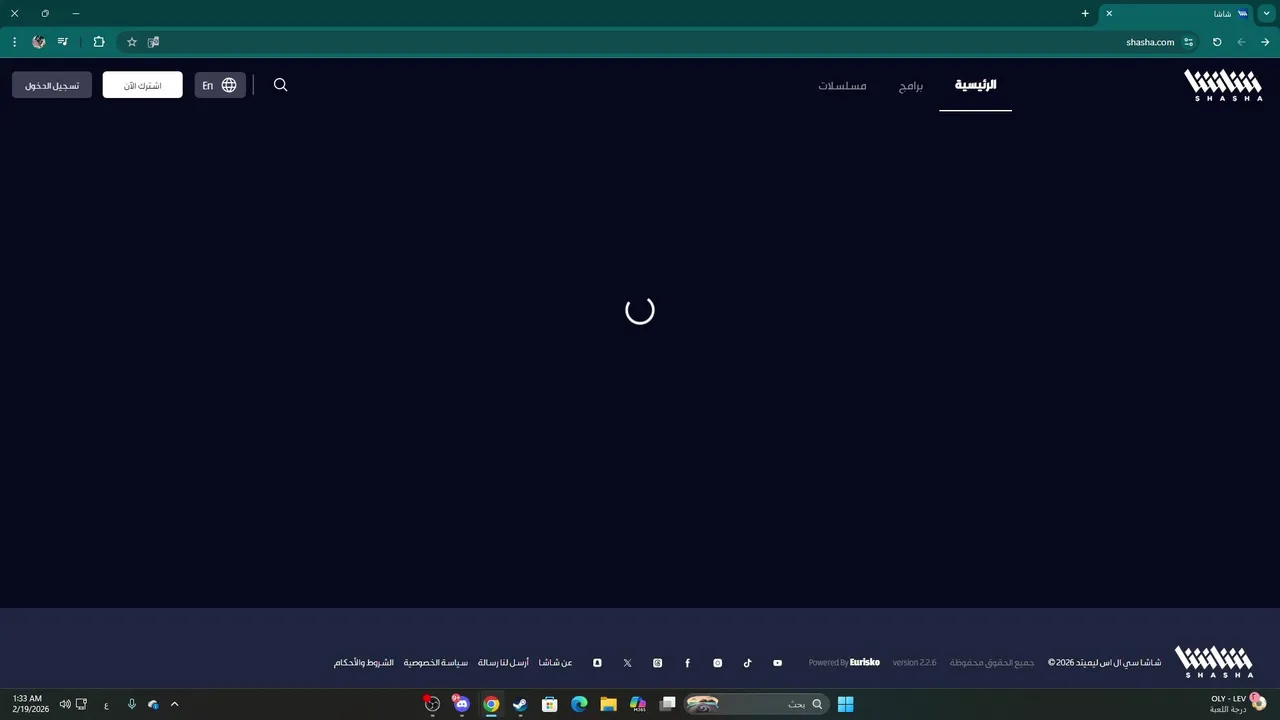Open Shasha's Threads page from footer
Viewport: 1280px width, 720px height.
[x=657, y=663]
